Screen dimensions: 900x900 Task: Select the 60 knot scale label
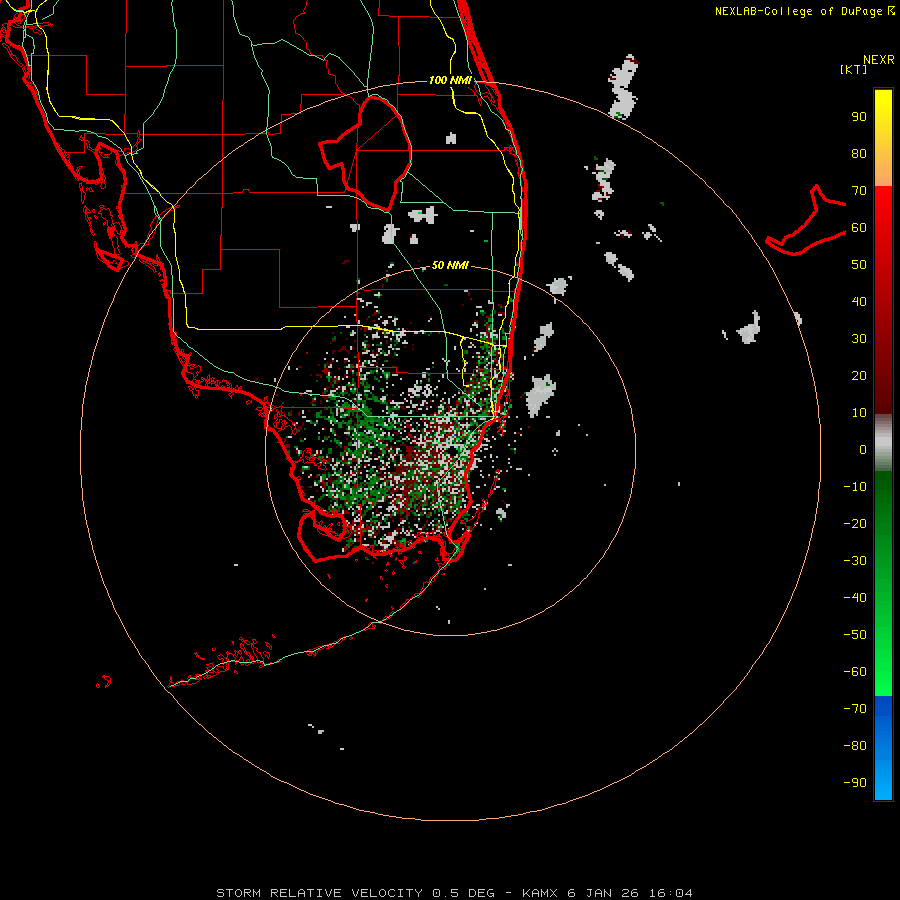859,228
